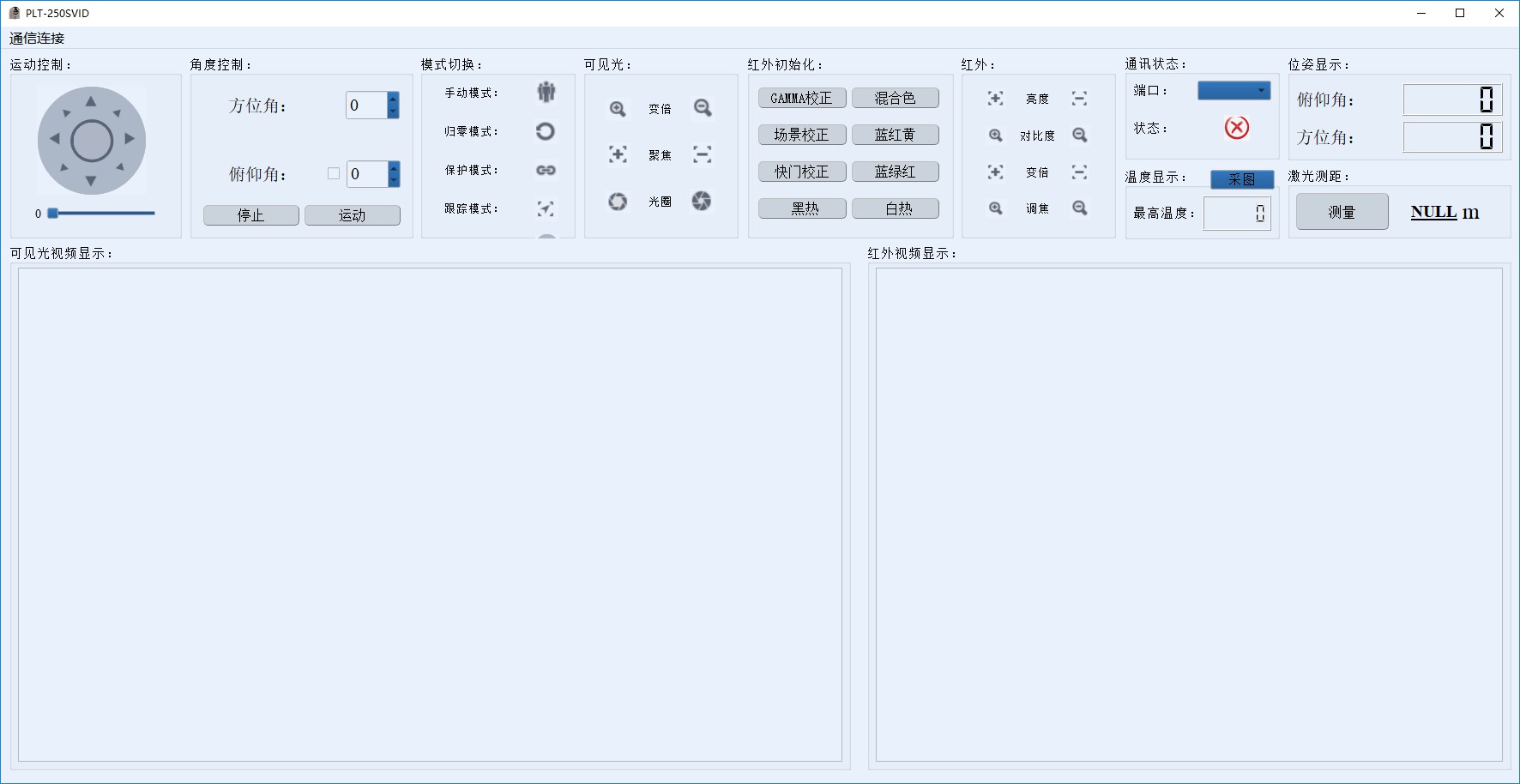Click the motion speed slider handle

click(x=52, y=213)
